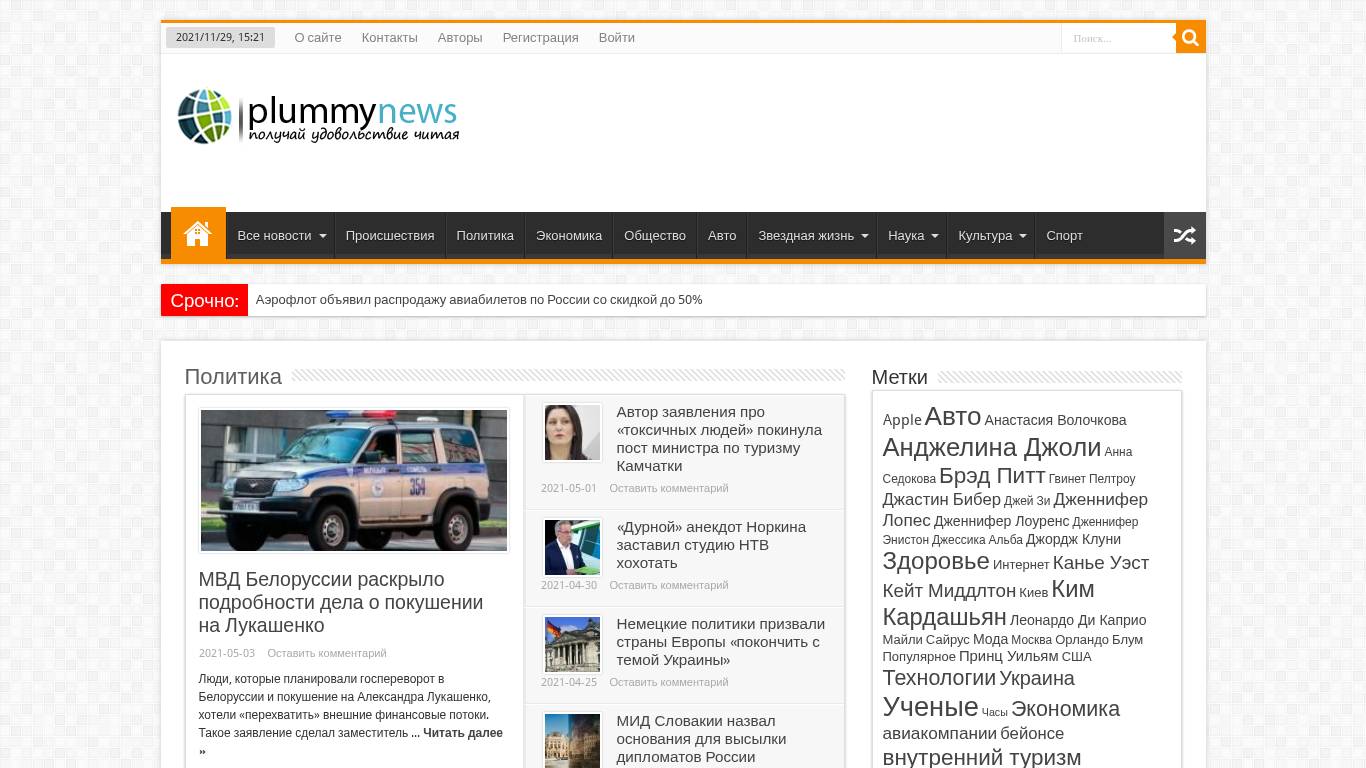Select the Орландо Блум tag
This screenshot has height=768, width=1366.
[x=1099, y=639]
